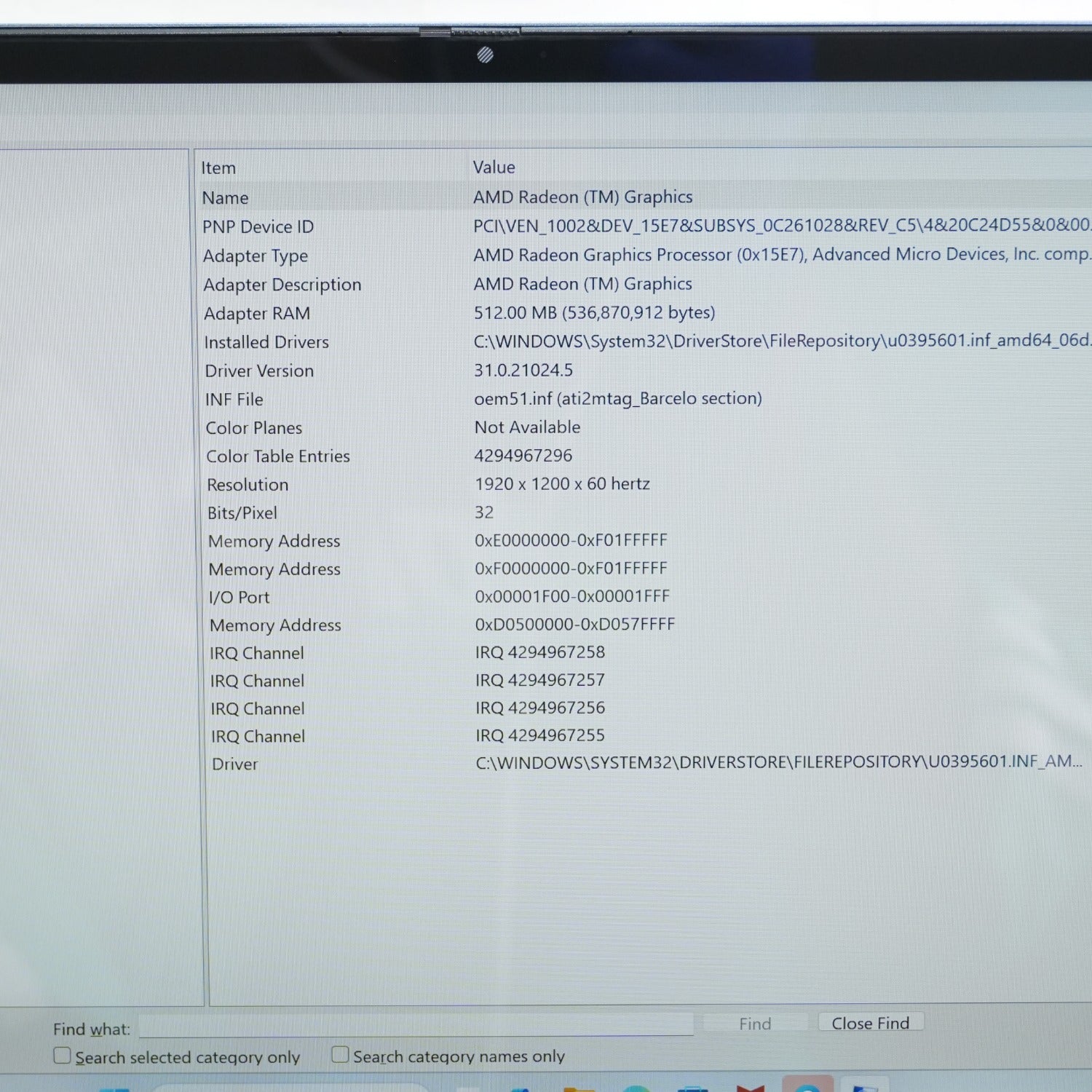The width and height of the screenshot is (1092, 1092).
Task: Select the I/O Port row label
Action: (240, 598)
